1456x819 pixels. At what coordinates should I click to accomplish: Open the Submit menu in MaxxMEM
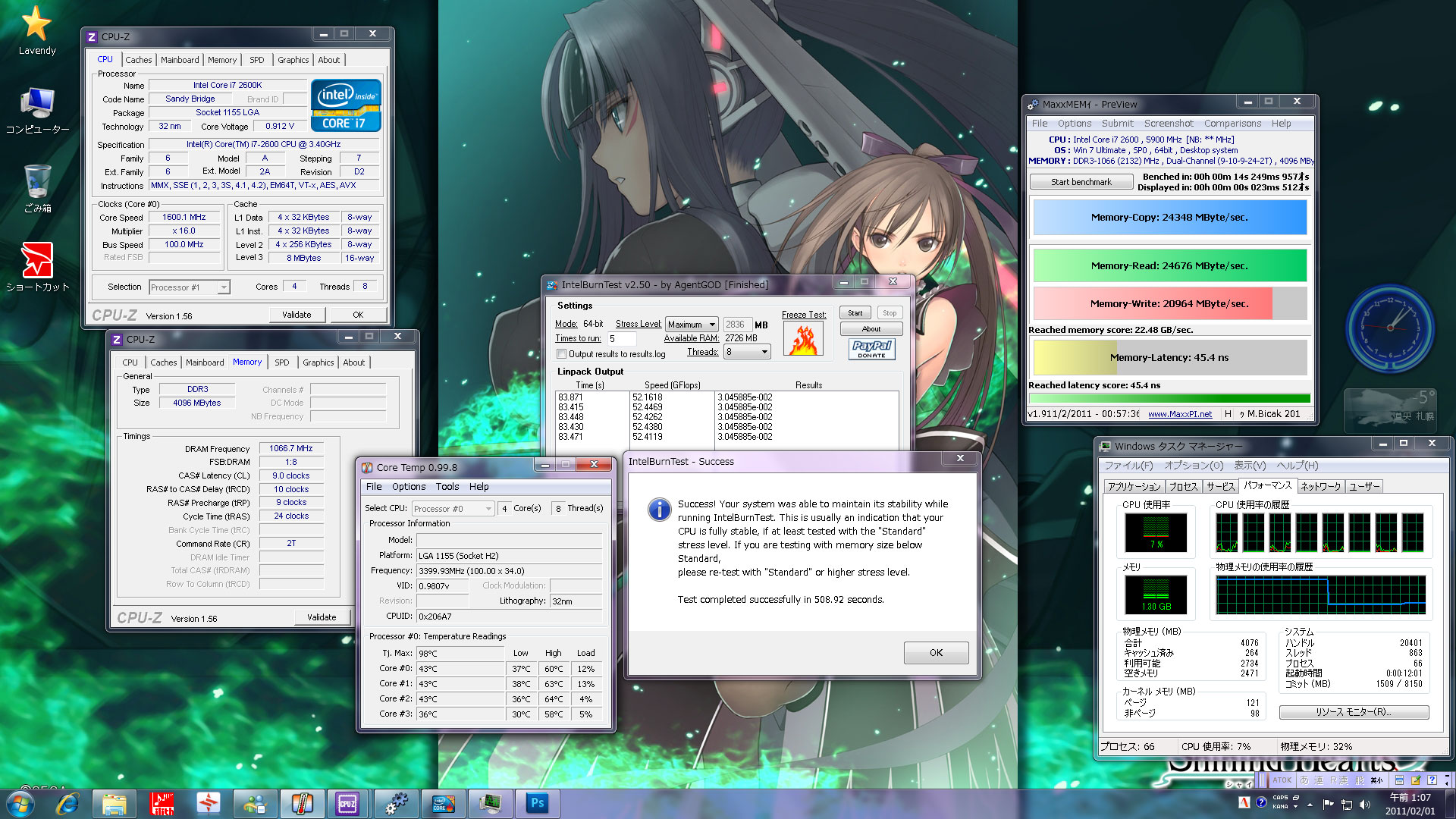point(1118,124)
